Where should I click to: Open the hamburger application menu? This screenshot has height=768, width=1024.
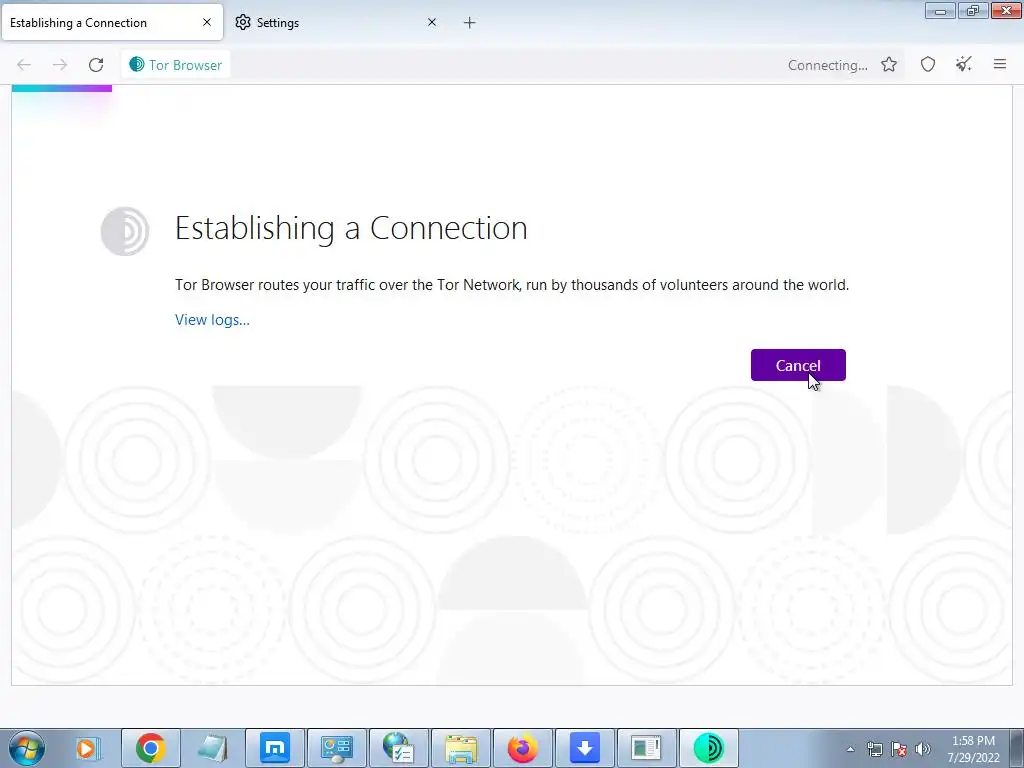pyautogui.click(x=1000, y=64)
